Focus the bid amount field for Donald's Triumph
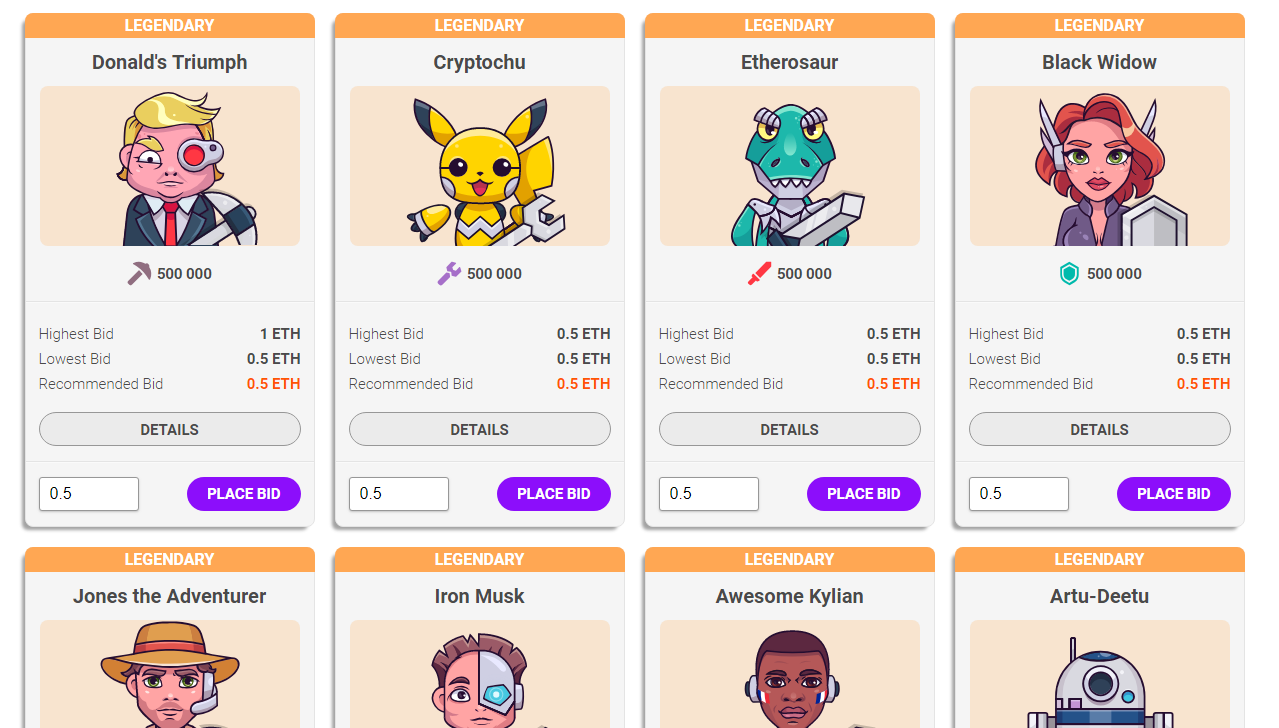This screenshot has width=1279, height=728. click(89, 494)
